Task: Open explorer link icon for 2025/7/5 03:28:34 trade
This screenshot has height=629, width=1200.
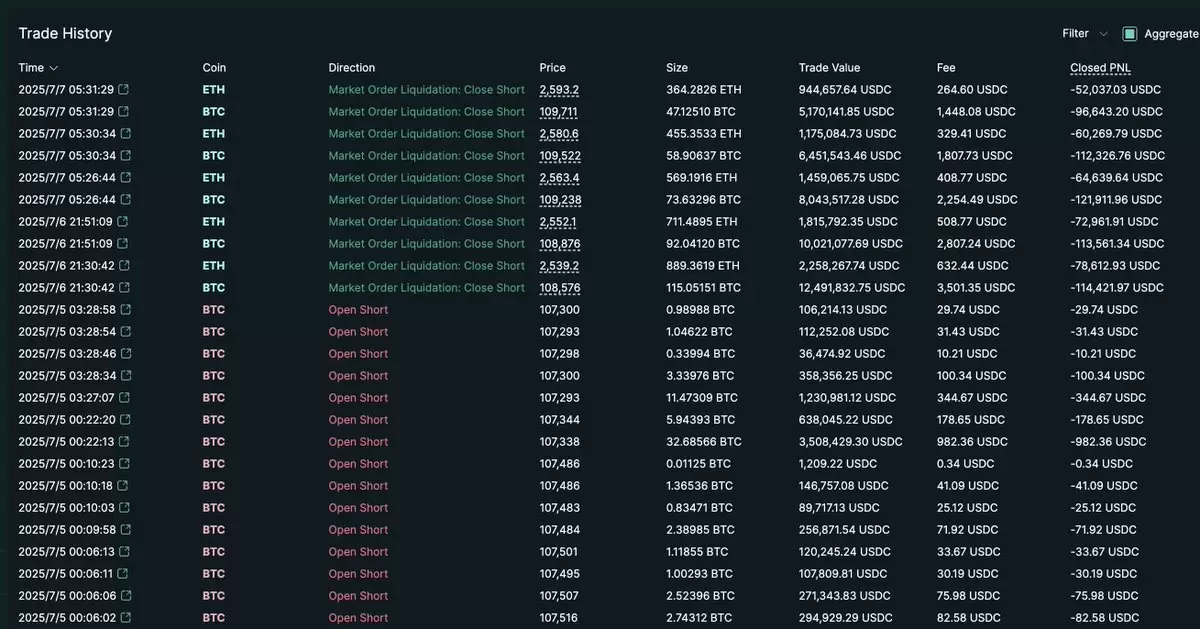Action: pyautogui.click(x=126, y=376)
